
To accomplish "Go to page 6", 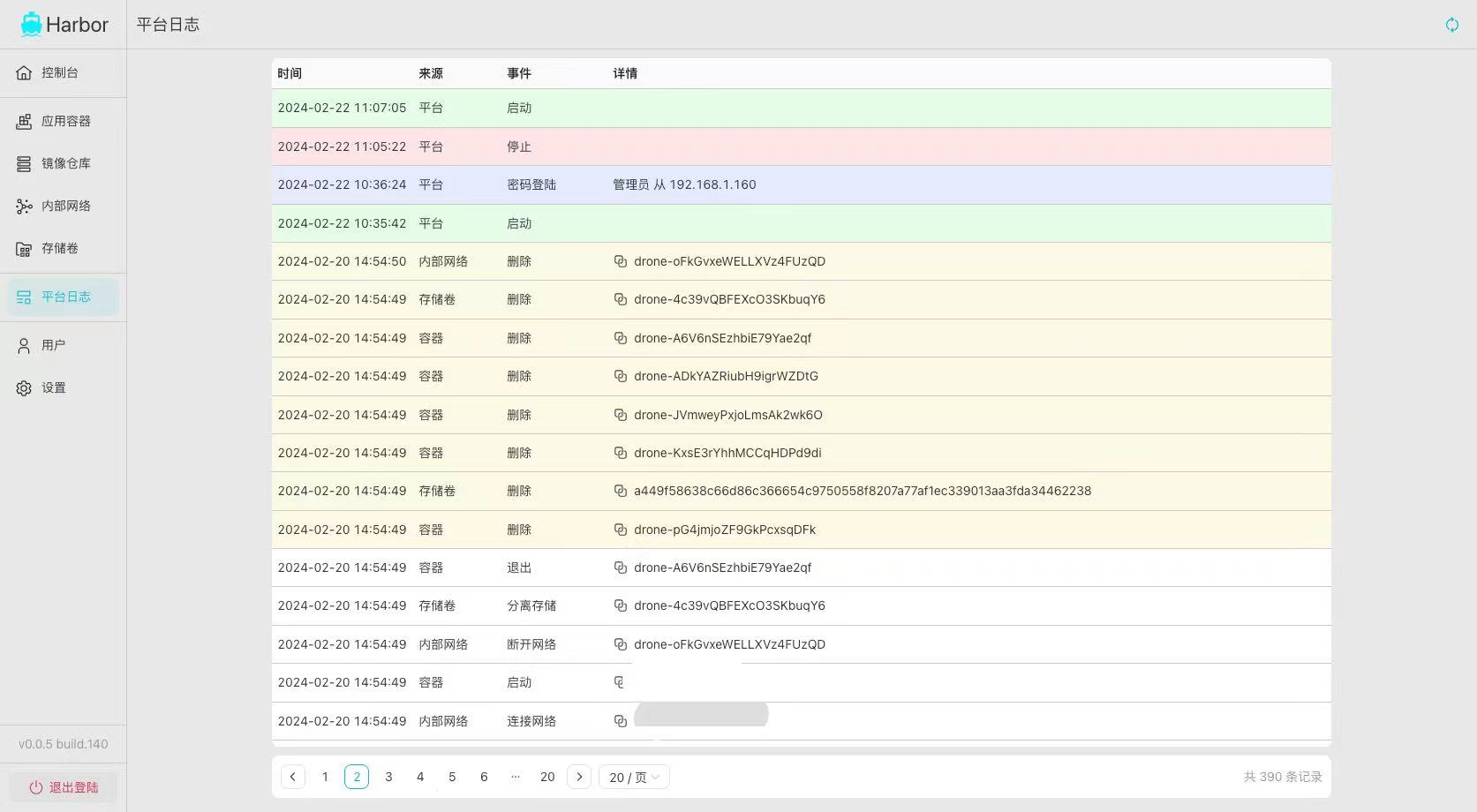I will coord(484,777).
